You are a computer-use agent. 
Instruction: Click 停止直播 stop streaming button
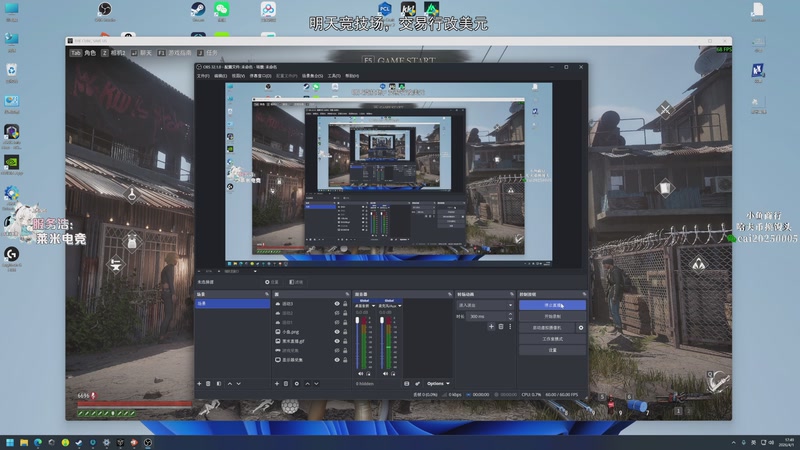coord(552,305)
